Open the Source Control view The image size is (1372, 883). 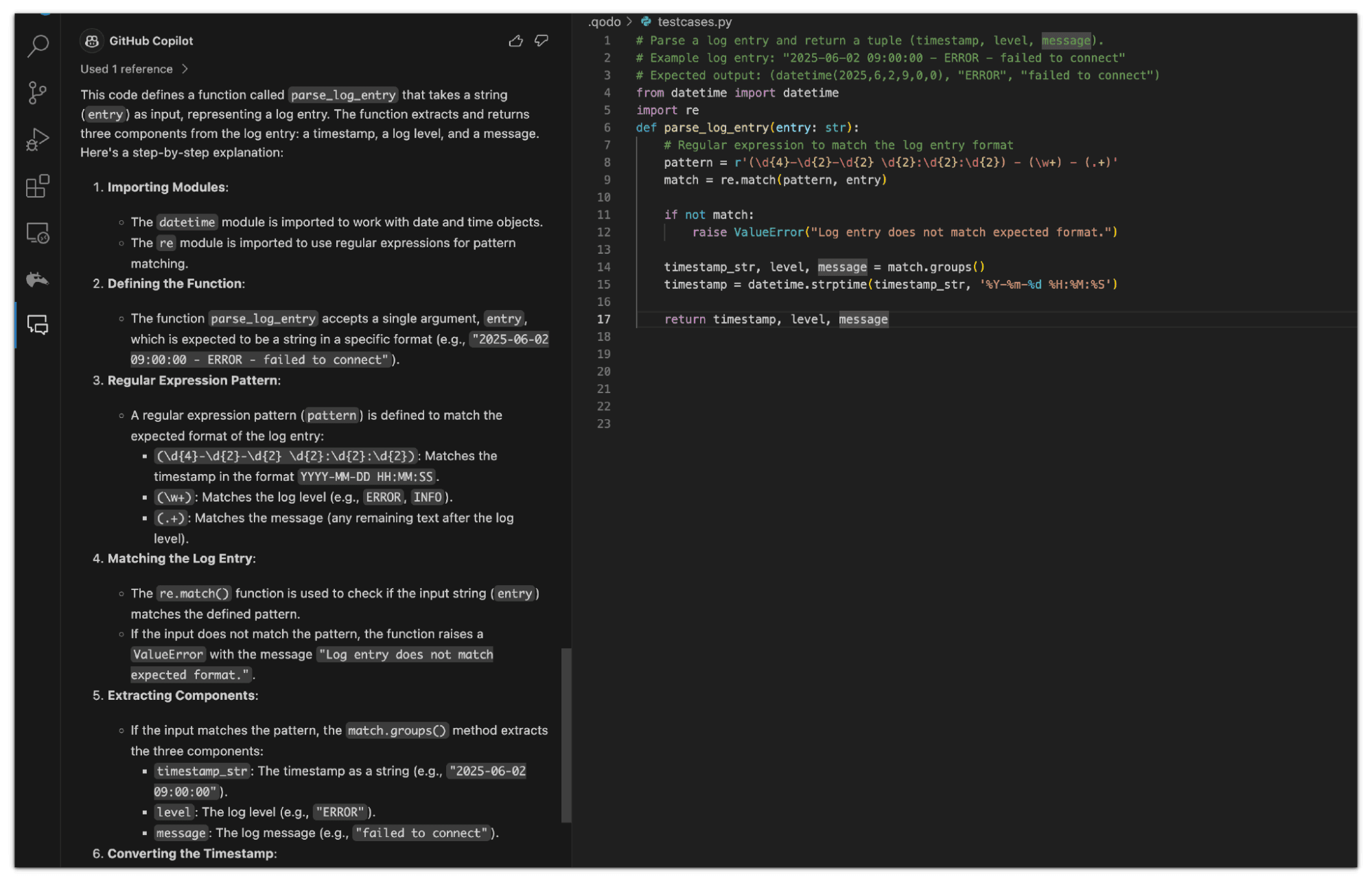[38, 93]
